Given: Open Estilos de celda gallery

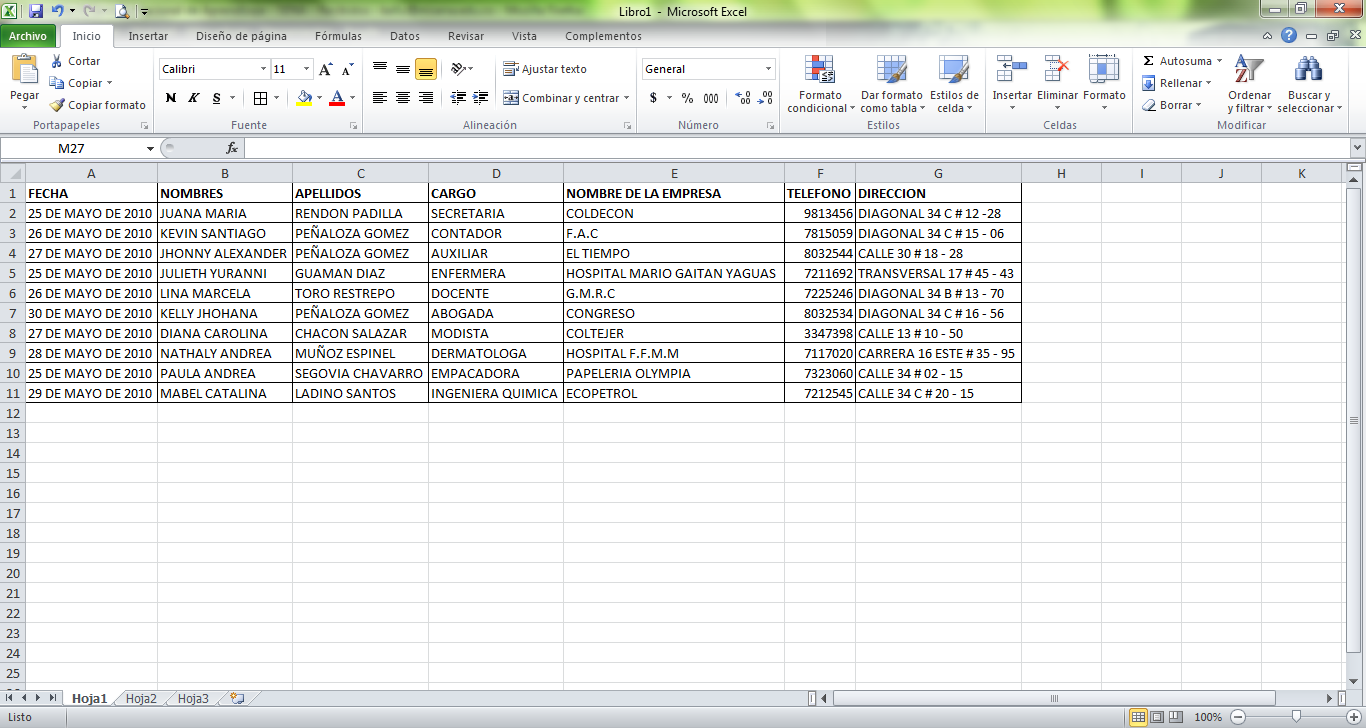Looking at the screenshot, I should coord(954,84).
